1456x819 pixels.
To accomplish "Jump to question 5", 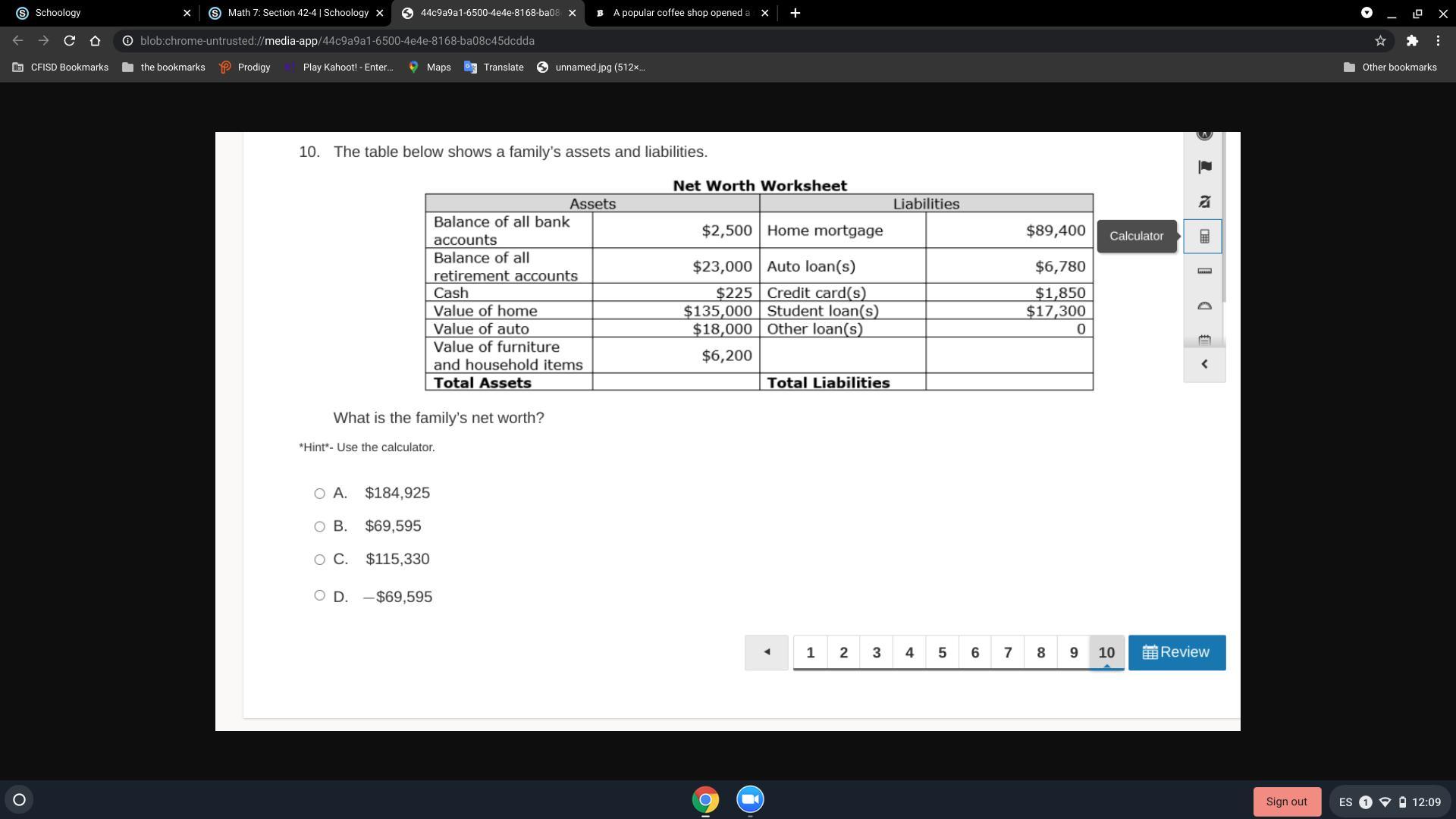I will tap(942, 652).
